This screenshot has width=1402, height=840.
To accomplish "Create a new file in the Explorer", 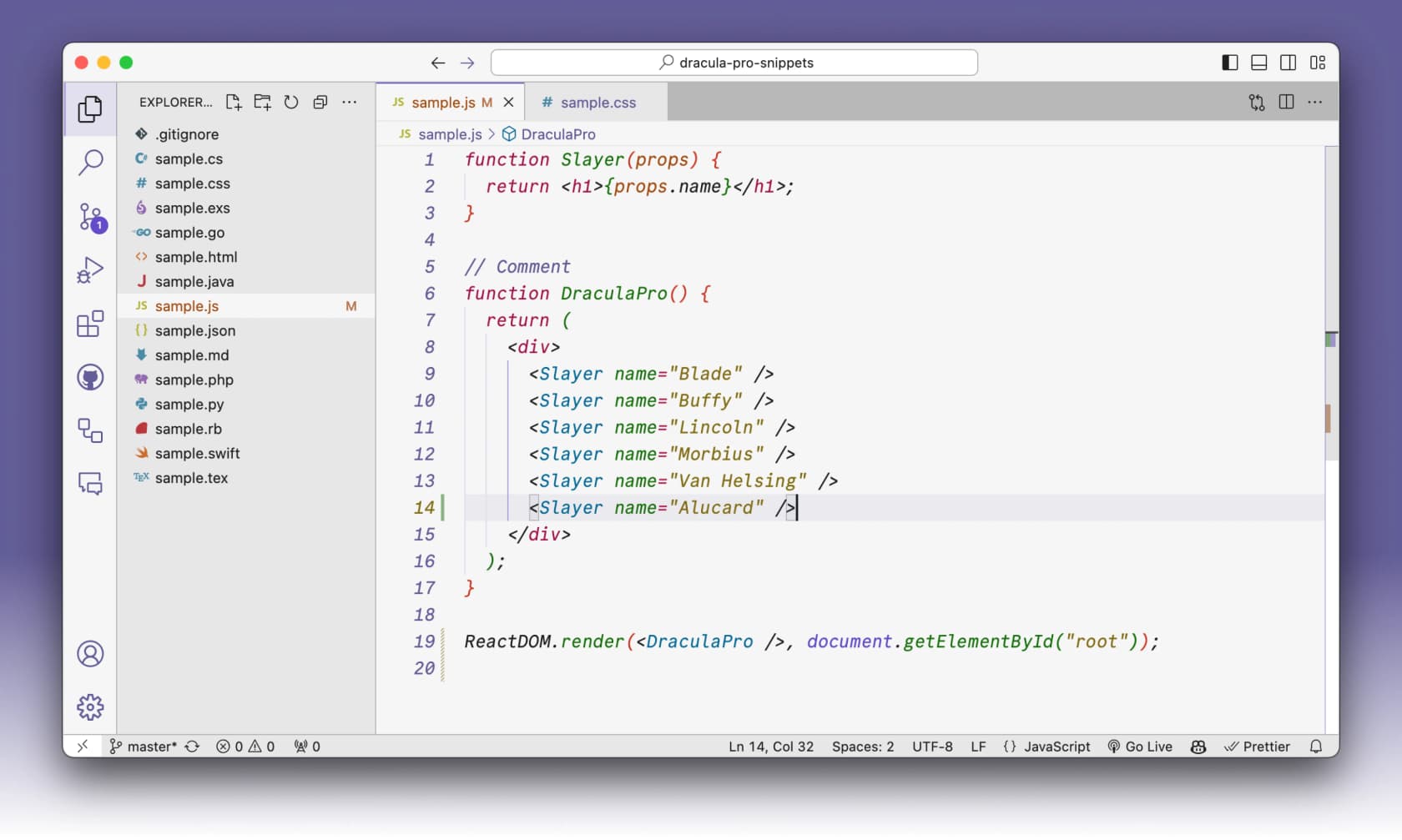I will coord(234,102).
